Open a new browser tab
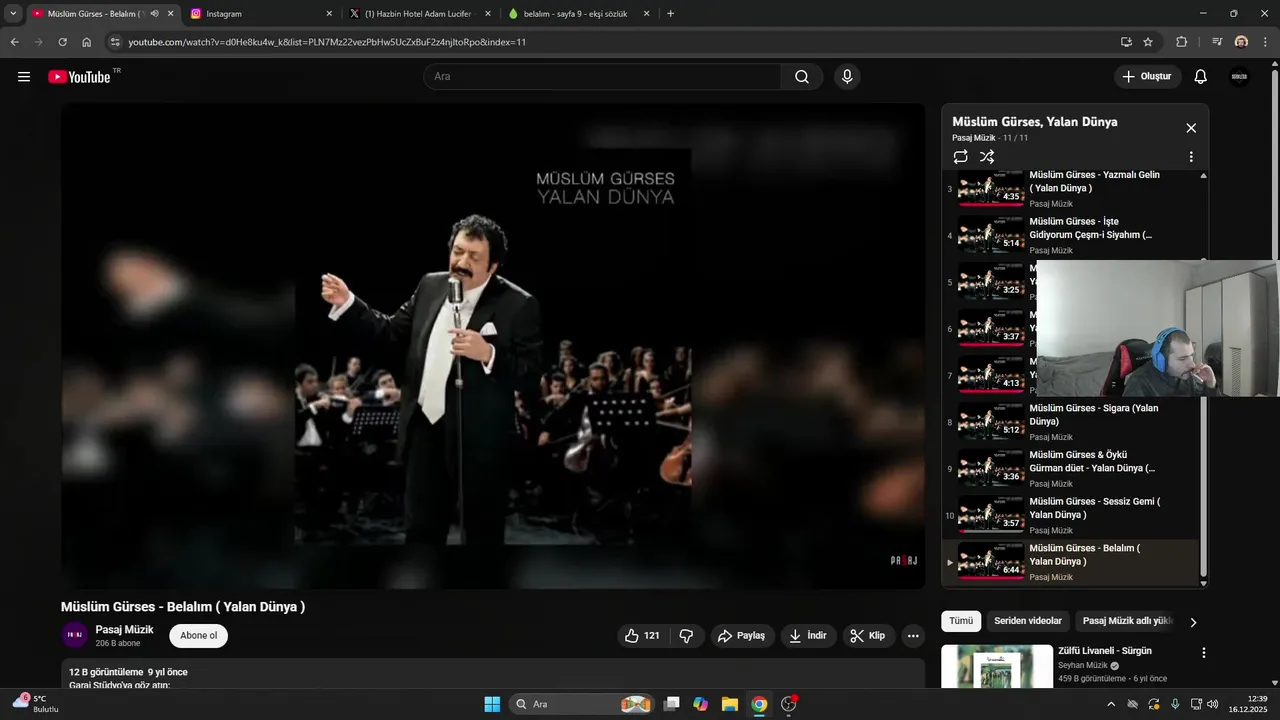 tap(670, 14)
